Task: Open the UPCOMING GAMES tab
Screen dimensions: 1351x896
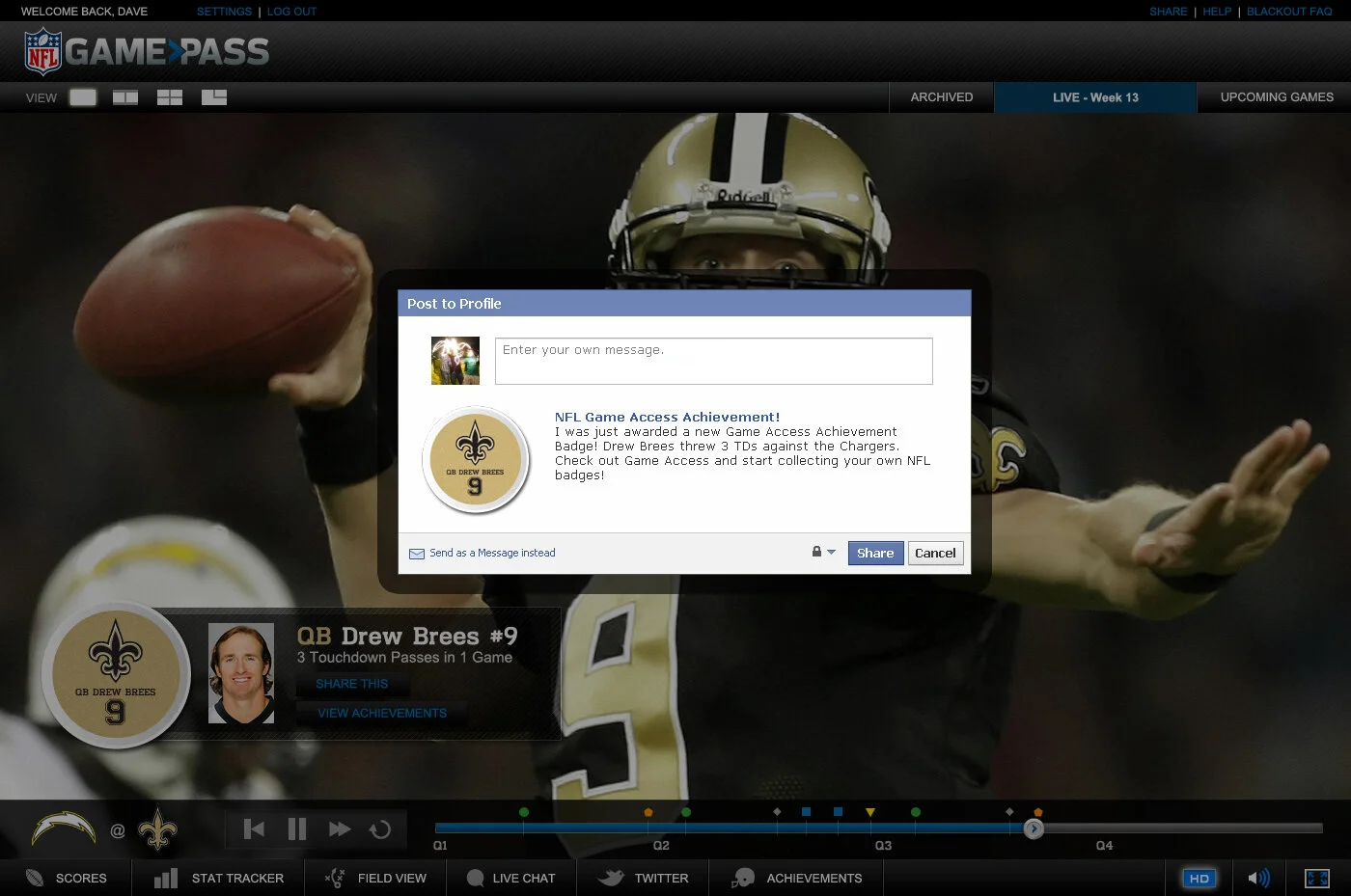Action: click(x=1276, y=97)
